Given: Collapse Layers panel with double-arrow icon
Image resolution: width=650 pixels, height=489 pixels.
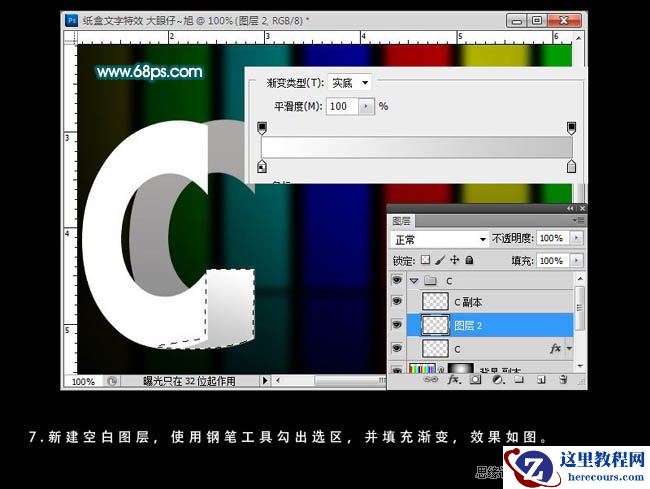Looking at the screenshot, I should click(x=570, y=208).
